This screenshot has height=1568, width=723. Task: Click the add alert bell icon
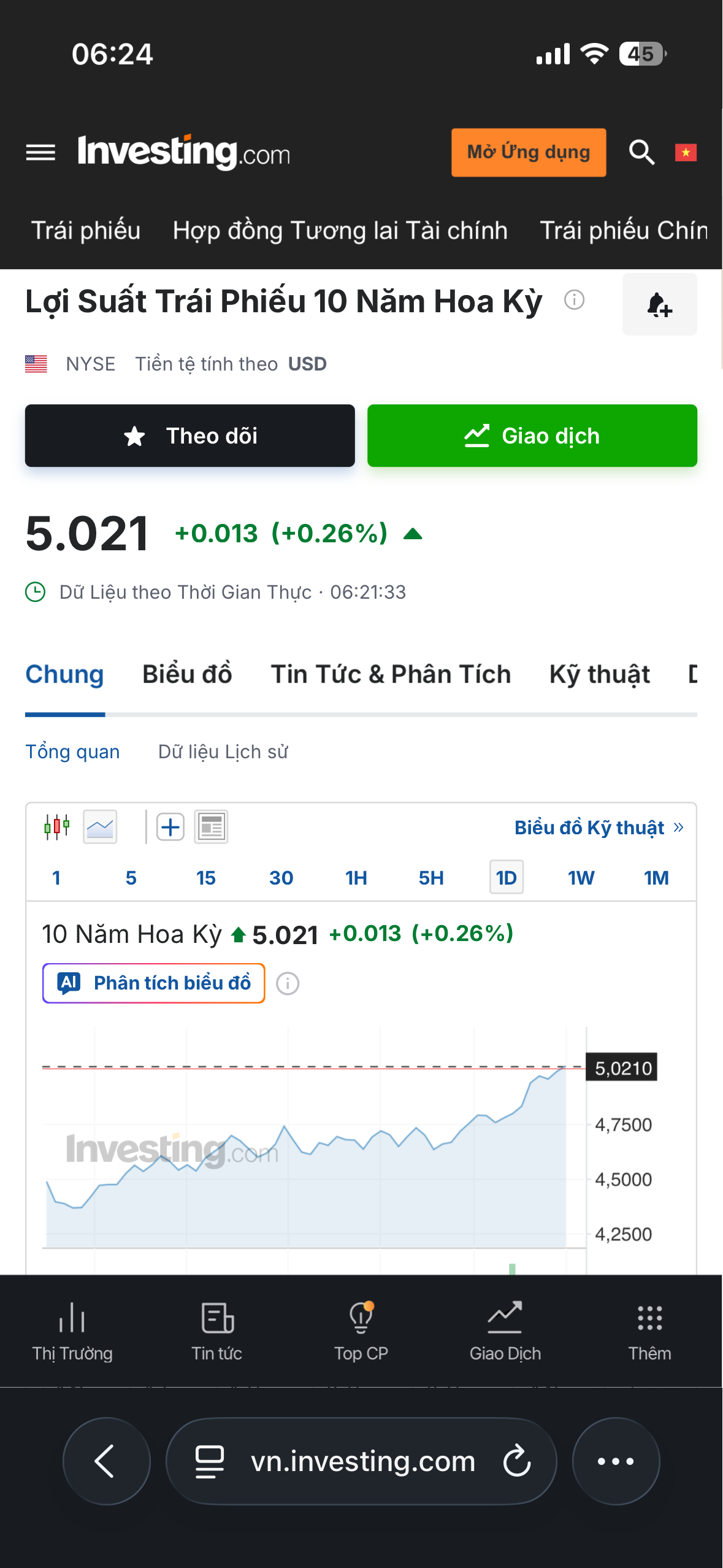point(660,304)
